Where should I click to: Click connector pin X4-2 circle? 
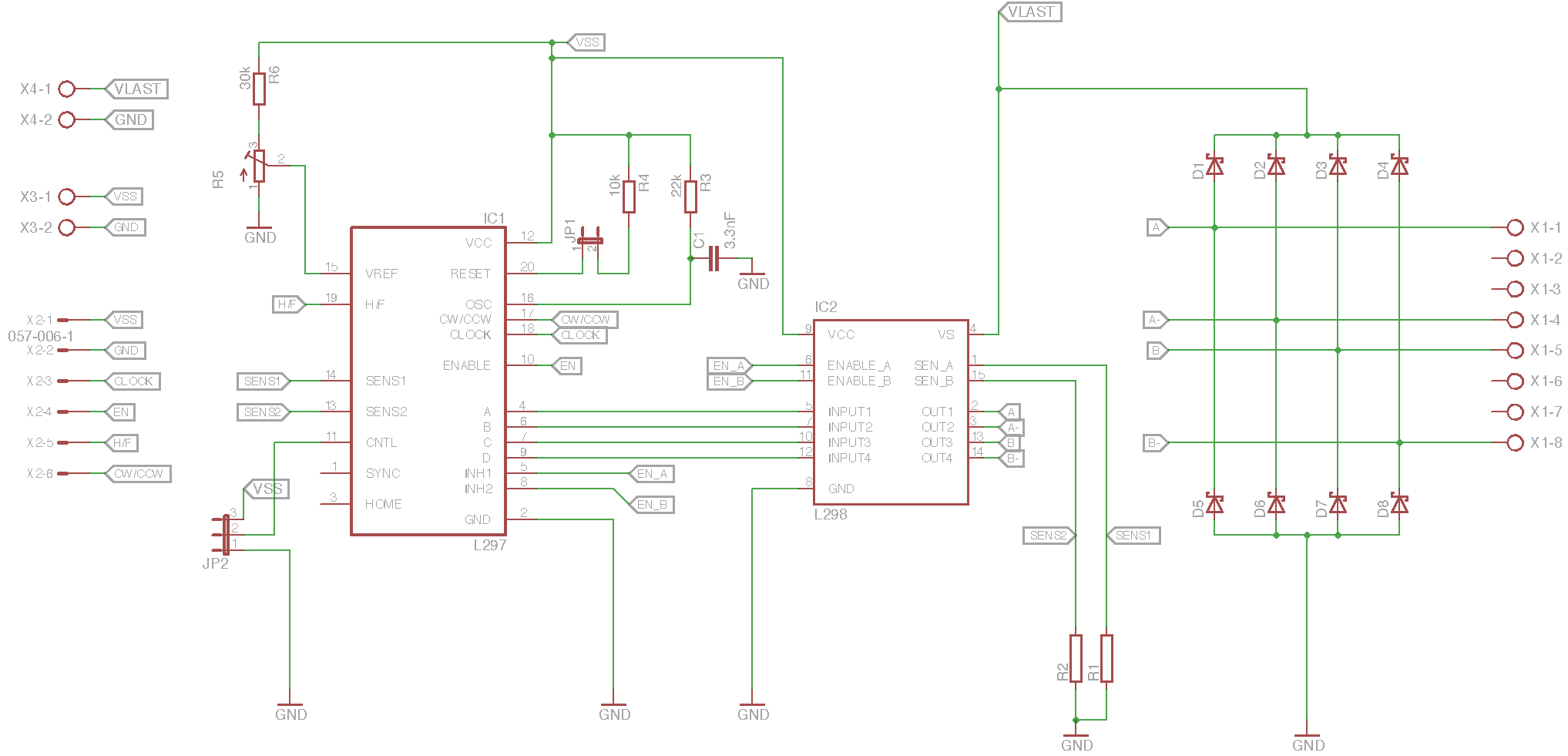pyautogui.click(x=67, y=120)
